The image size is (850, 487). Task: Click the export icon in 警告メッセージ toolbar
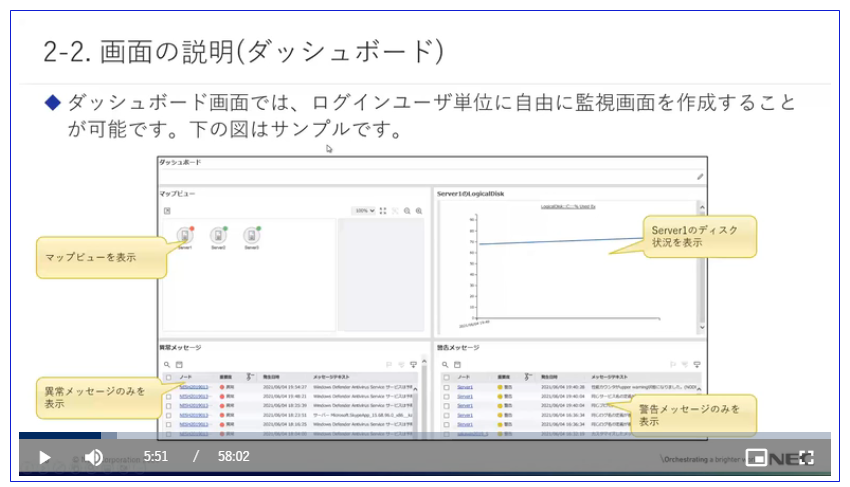coord(697,365)
